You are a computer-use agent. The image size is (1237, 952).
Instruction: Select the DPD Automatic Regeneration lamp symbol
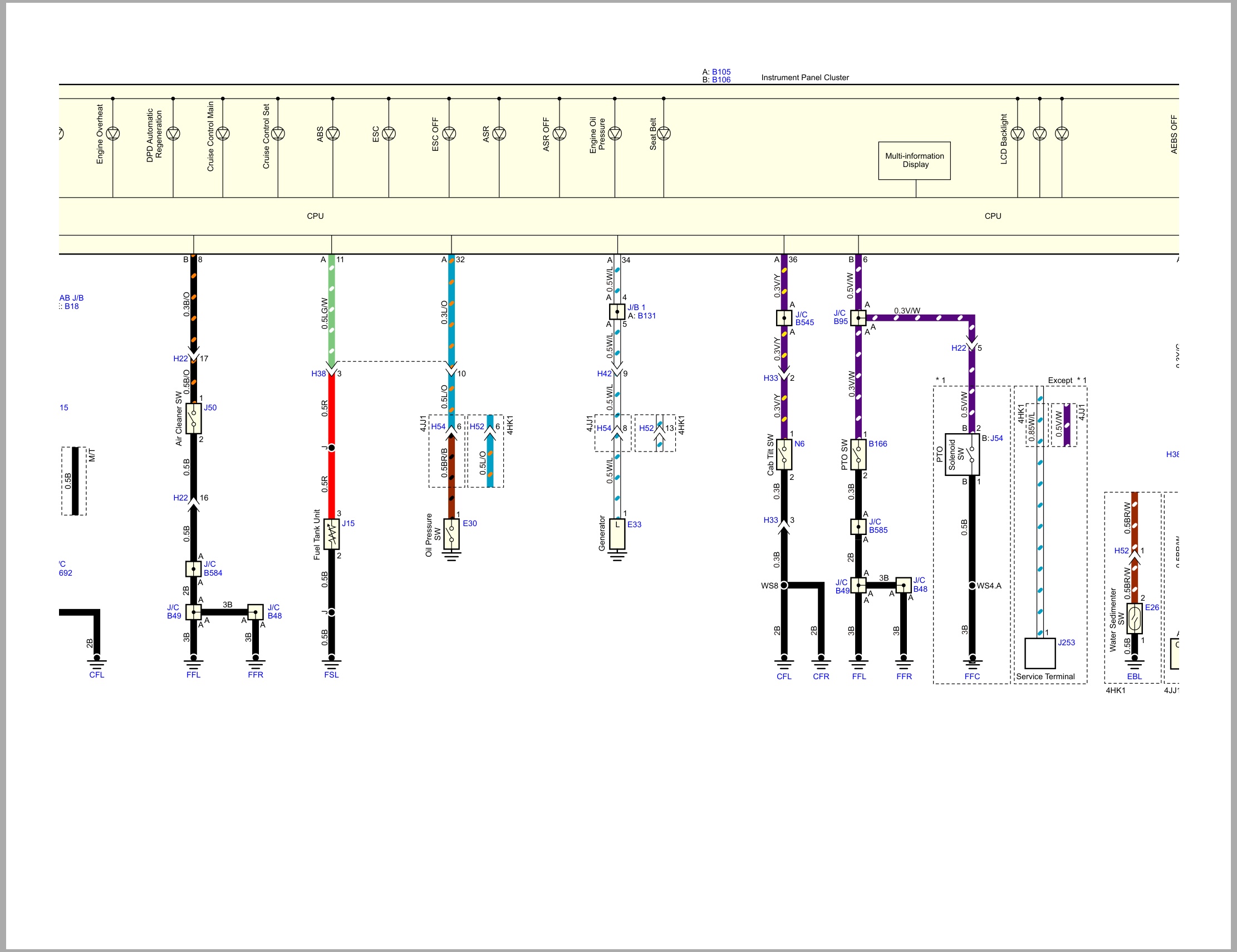173,134
